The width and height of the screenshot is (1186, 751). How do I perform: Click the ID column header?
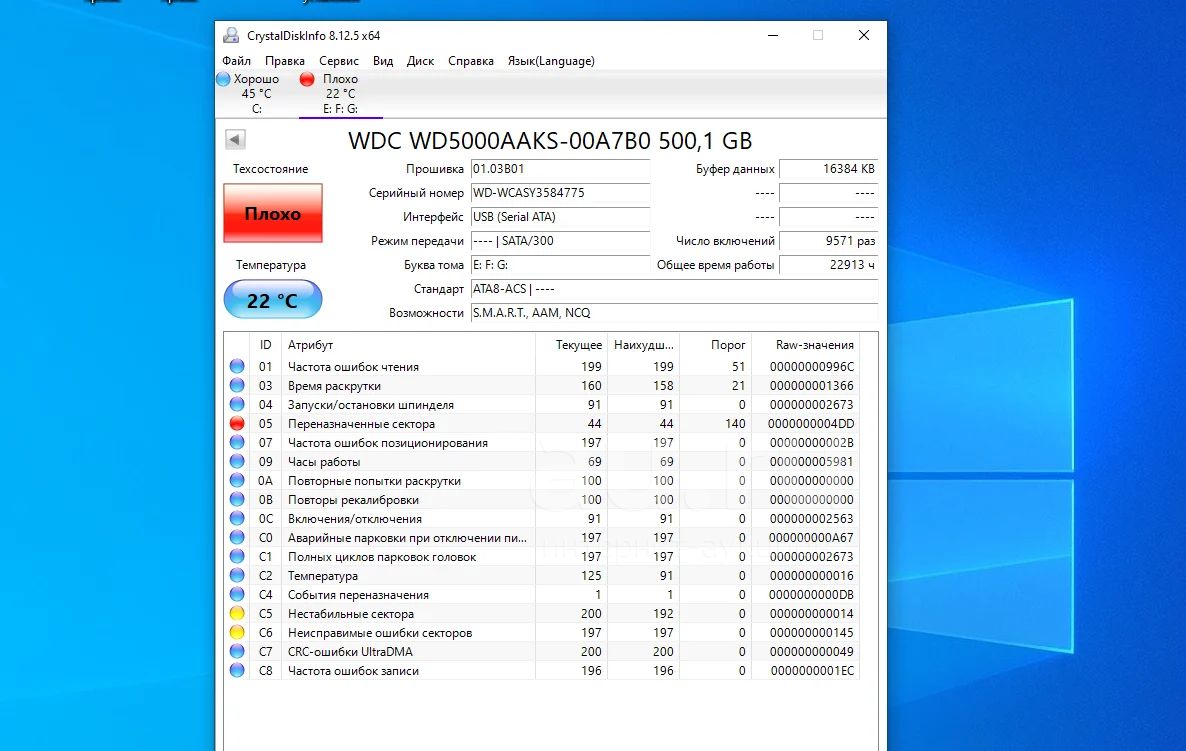[x=265, y=345]
